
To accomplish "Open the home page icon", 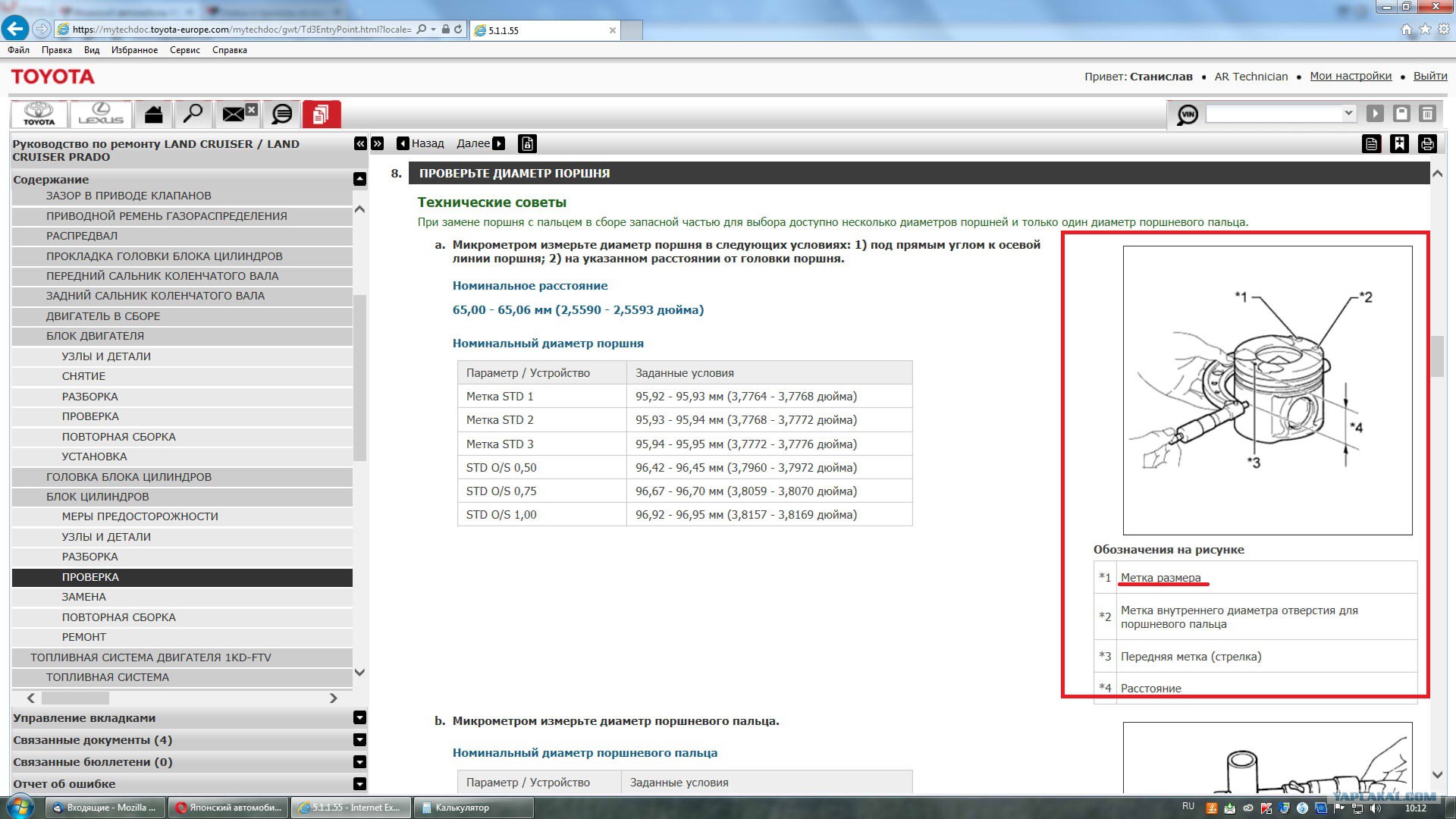I will [x=154, y=114].
